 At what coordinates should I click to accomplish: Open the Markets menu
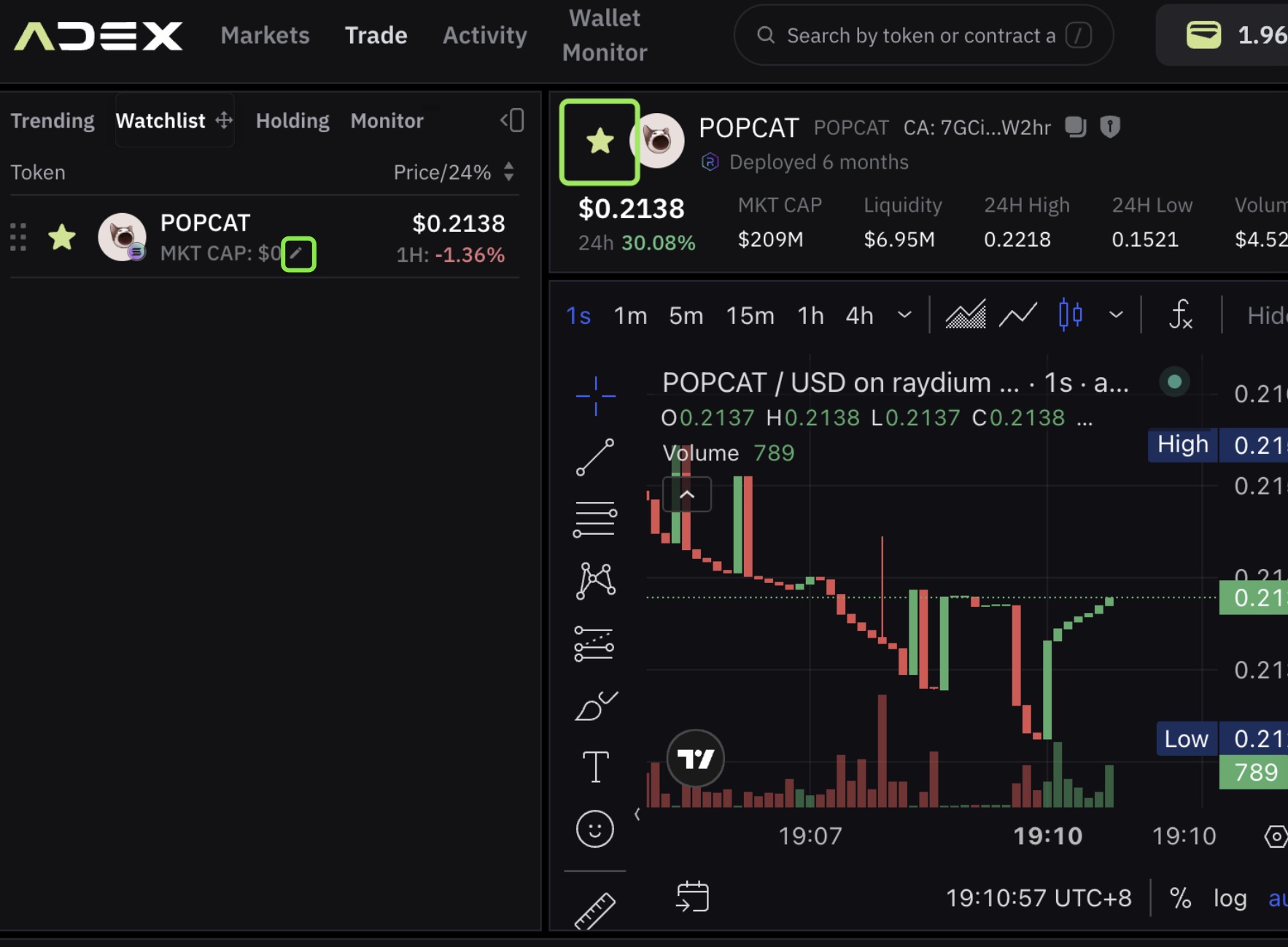click(265, 35)
